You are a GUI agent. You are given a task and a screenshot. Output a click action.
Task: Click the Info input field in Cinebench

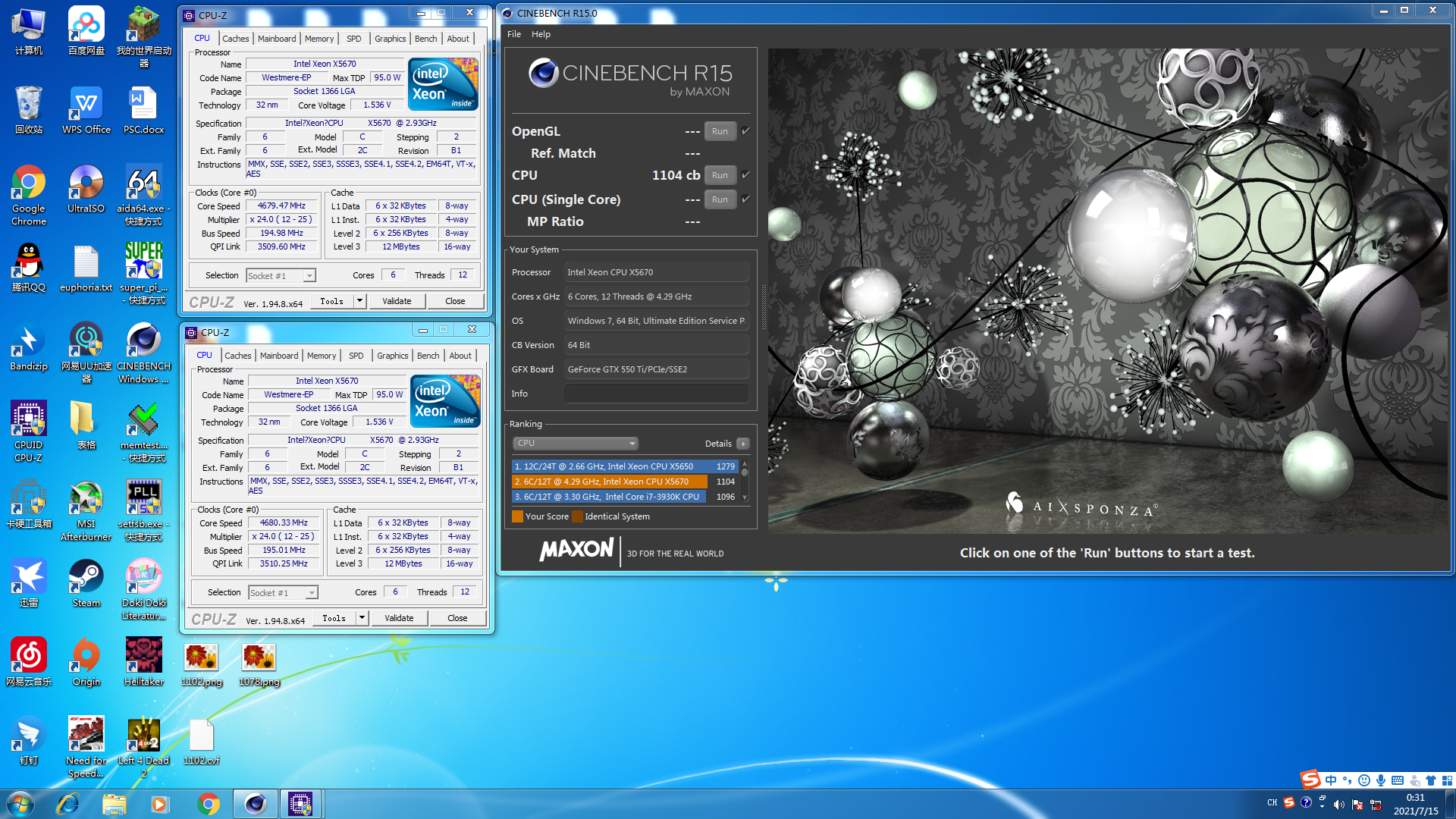pyautogui.click(x=656, y=394)
